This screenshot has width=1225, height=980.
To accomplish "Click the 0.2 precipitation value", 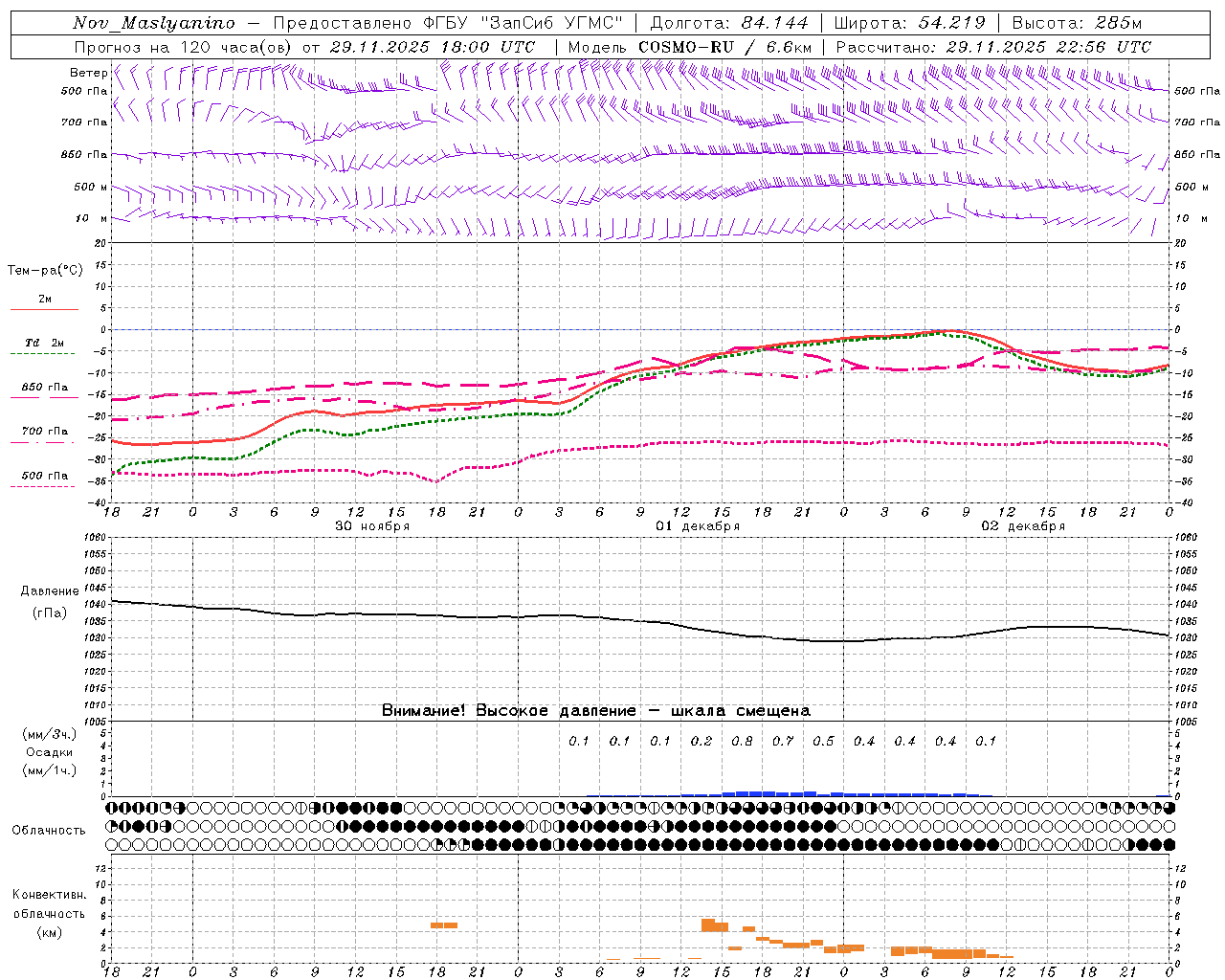I will tap(702, 741).
